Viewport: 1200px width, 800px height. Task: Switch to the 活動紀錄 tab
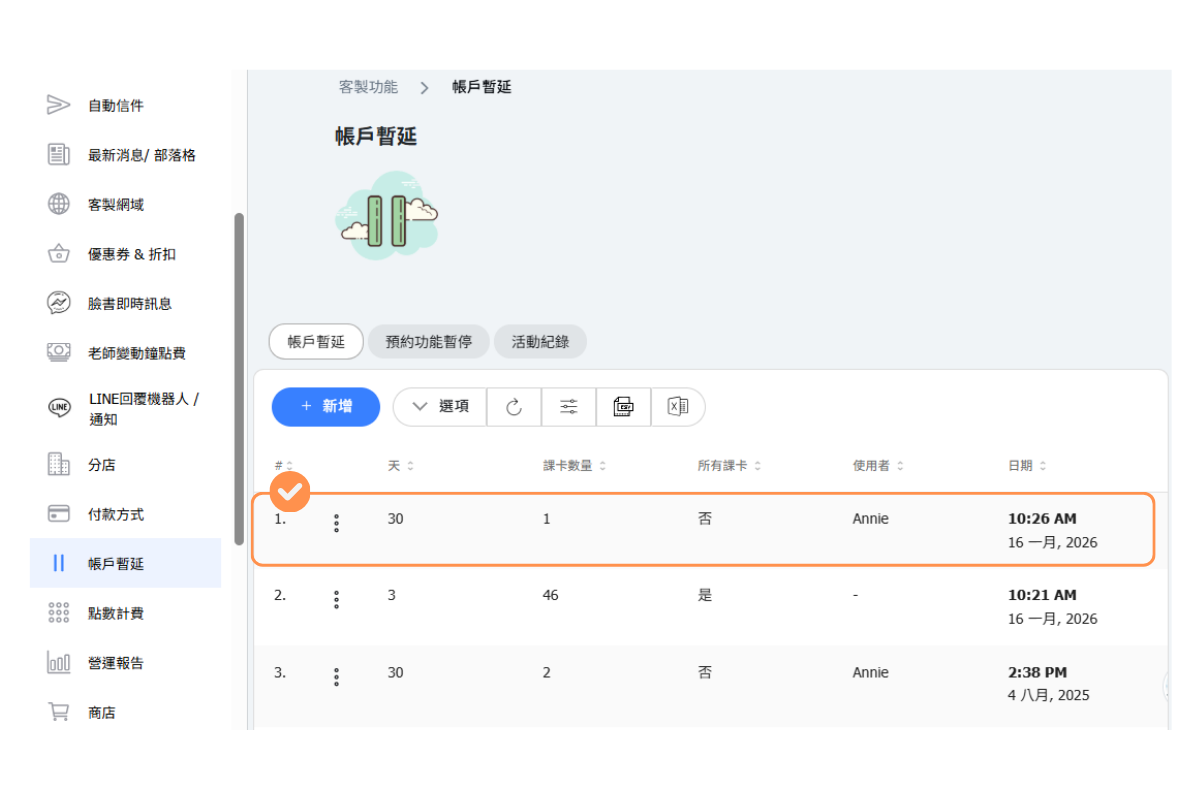[540, 341]
